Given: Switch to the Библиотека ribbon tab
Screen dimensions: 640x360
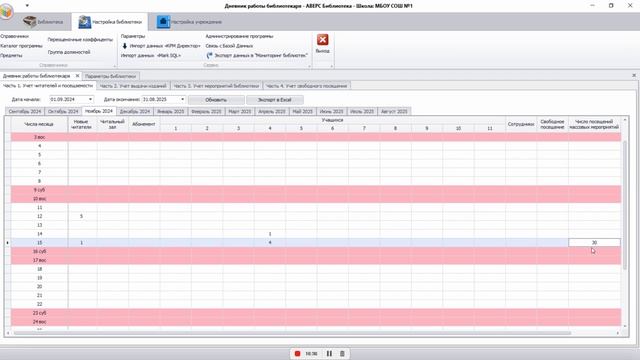Looking at the screenshot, I should coord(43,22).
